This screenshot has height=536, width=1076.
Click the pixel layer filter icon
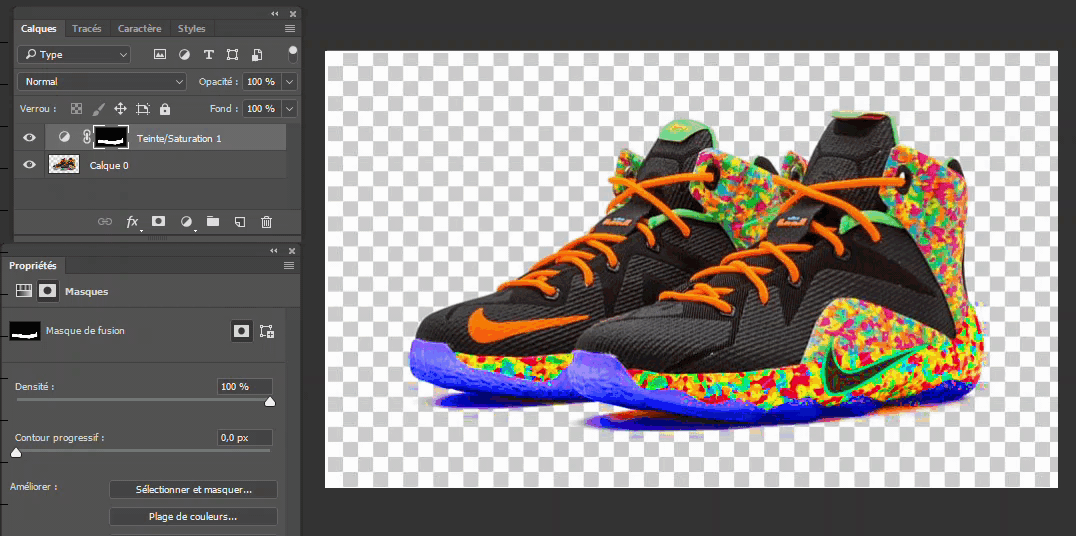click(x=160, y=55)
